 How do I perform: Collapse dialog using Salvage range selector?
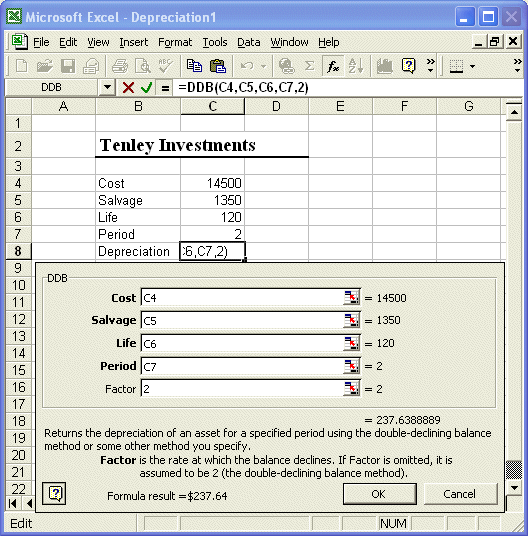click(351, 321)
